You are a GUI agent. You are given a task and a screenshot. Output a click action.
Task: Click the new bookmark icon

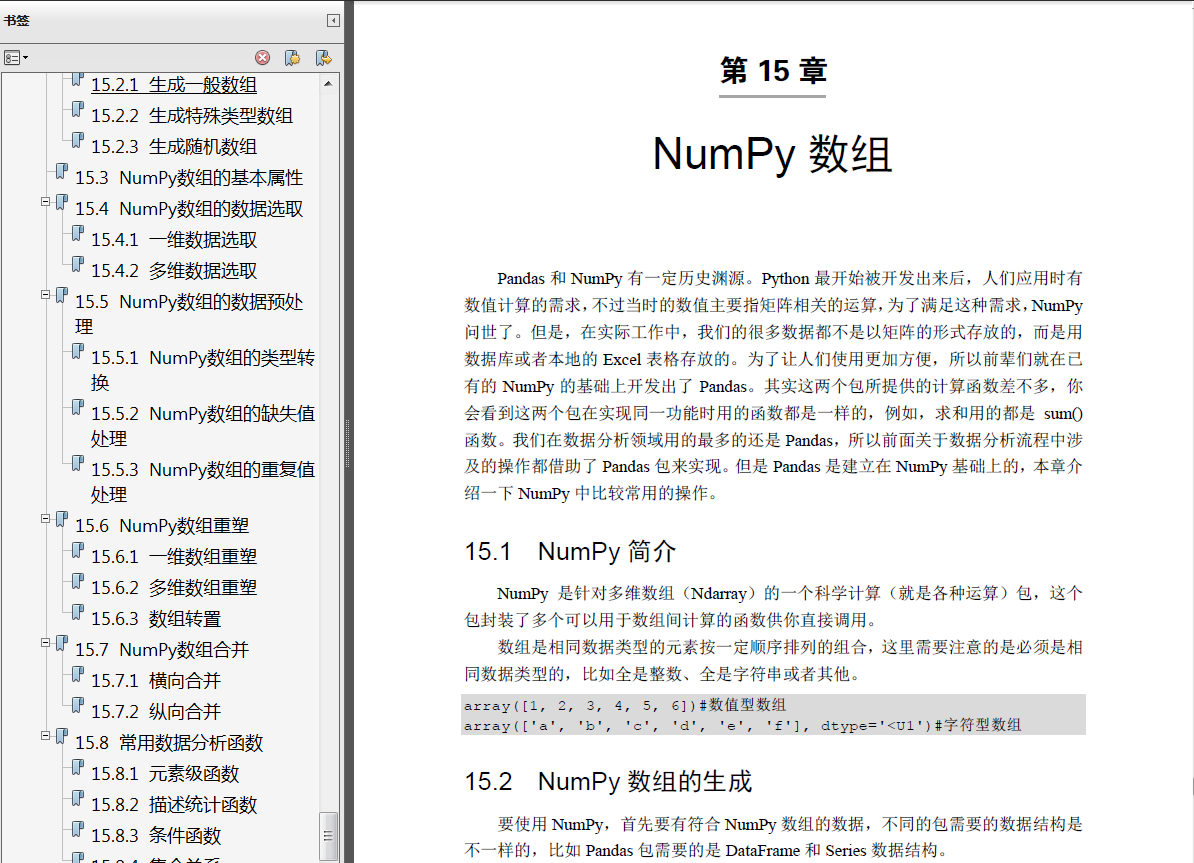pos(292,58)
